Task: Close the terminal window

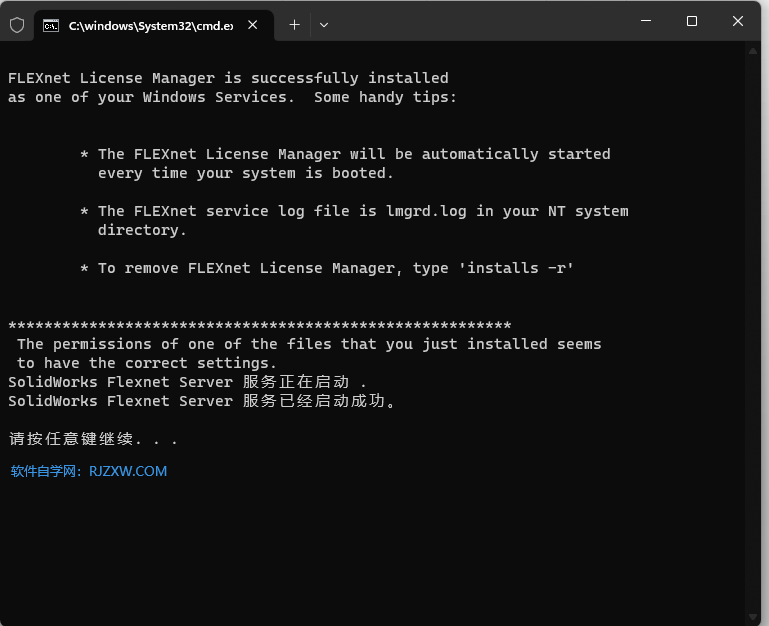Action: click(x=738, y=21)
